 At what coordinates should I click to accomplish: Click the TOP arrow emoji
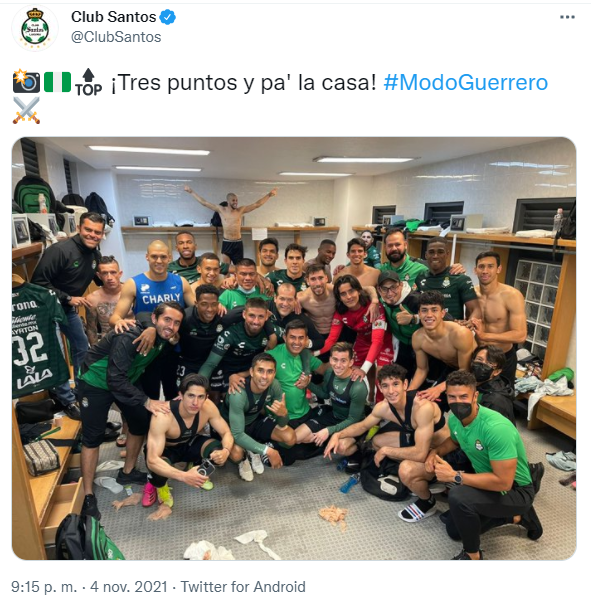tap(89, 82)
